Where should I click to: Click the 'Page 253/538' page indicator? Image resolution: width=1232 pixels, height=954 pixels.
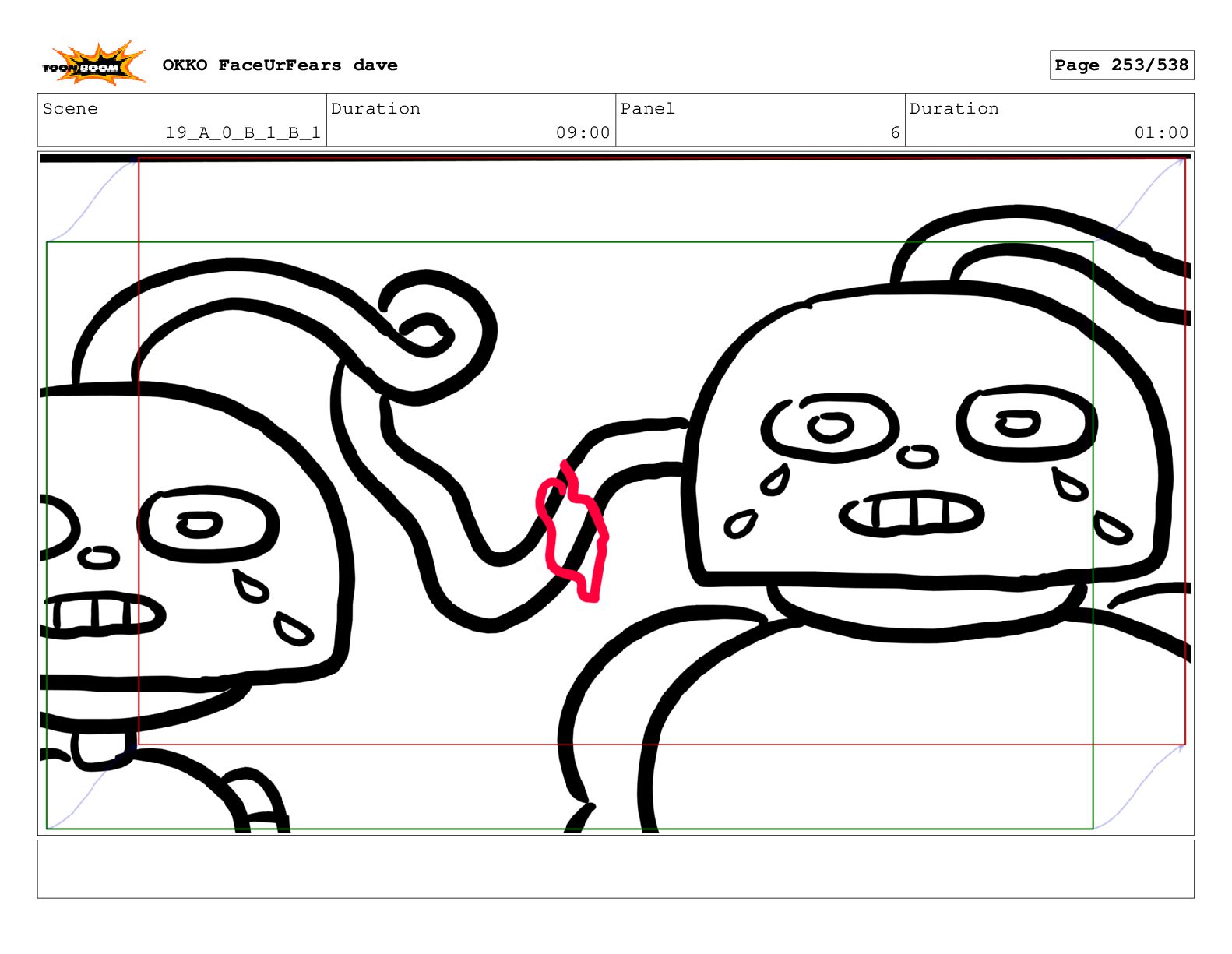[x=1121, y=65]
